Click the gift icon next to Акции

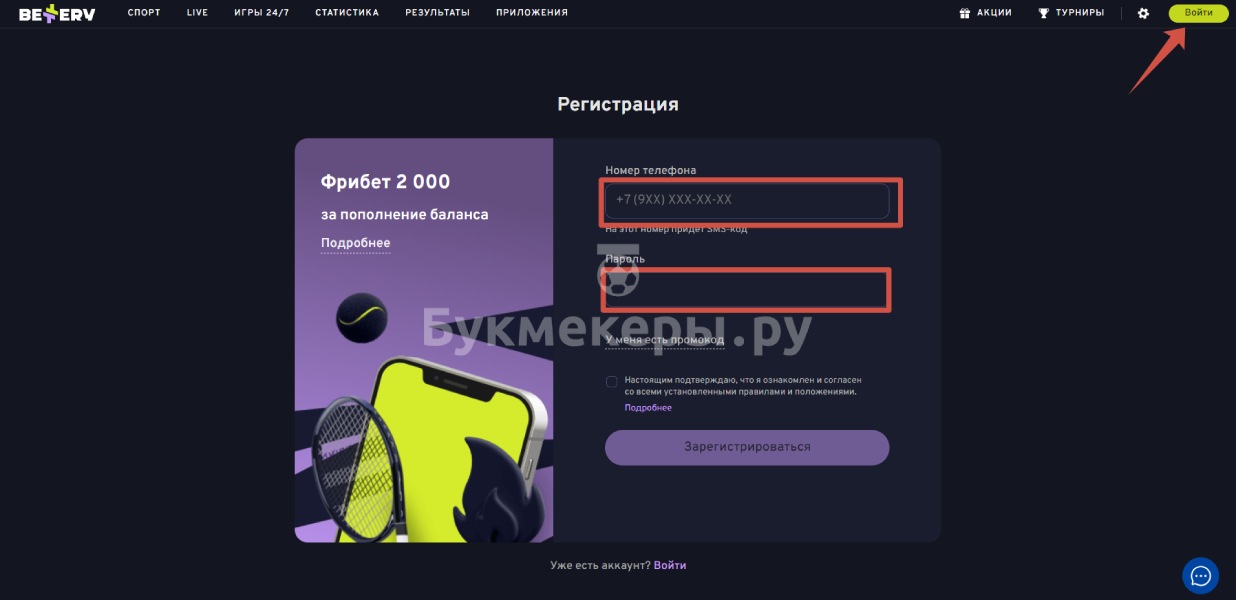click(x=965, y=13)
